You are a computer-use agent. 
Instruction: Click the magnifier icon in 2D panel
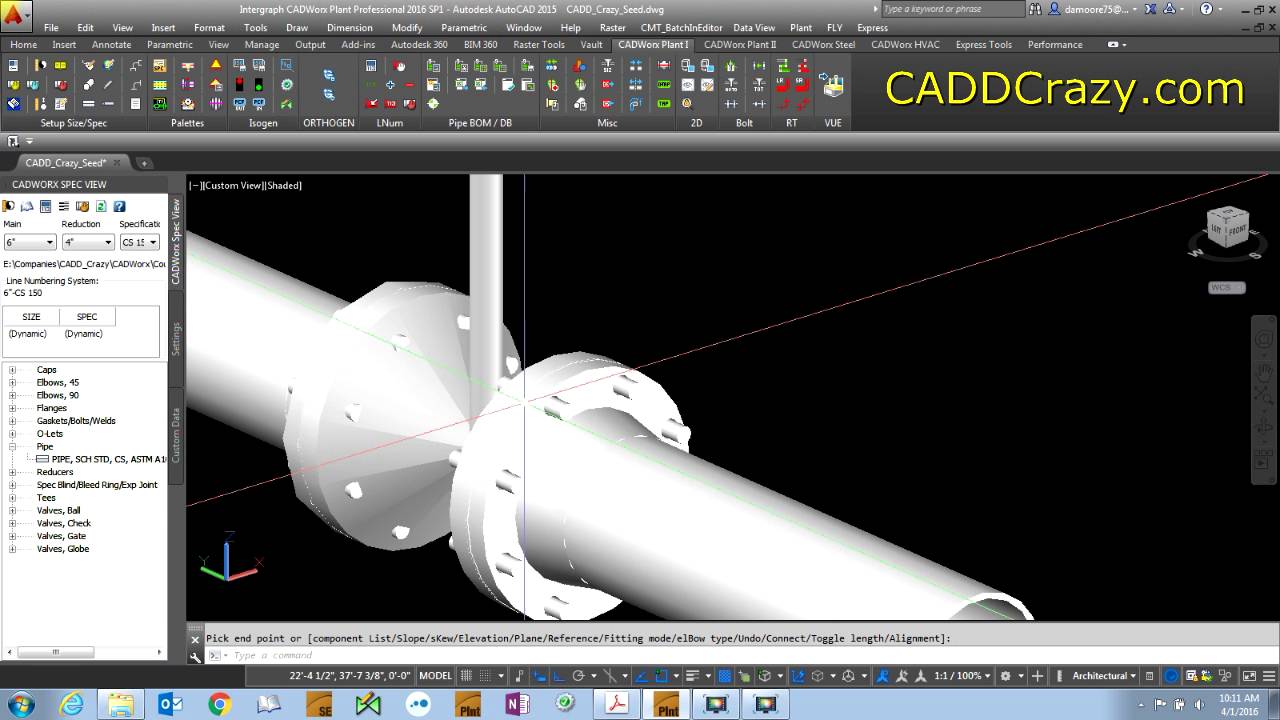(687, 104)
